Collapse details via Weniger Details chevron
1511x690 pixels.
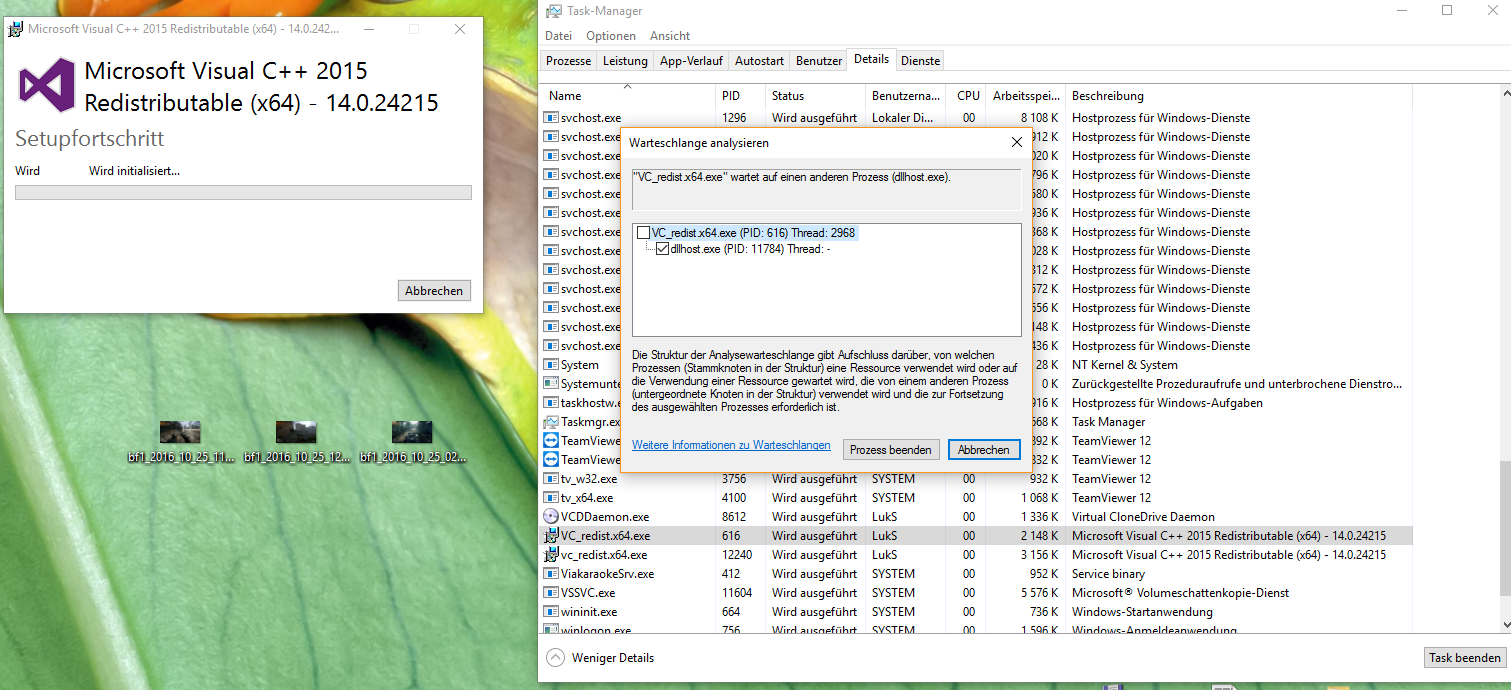point(555,657)
